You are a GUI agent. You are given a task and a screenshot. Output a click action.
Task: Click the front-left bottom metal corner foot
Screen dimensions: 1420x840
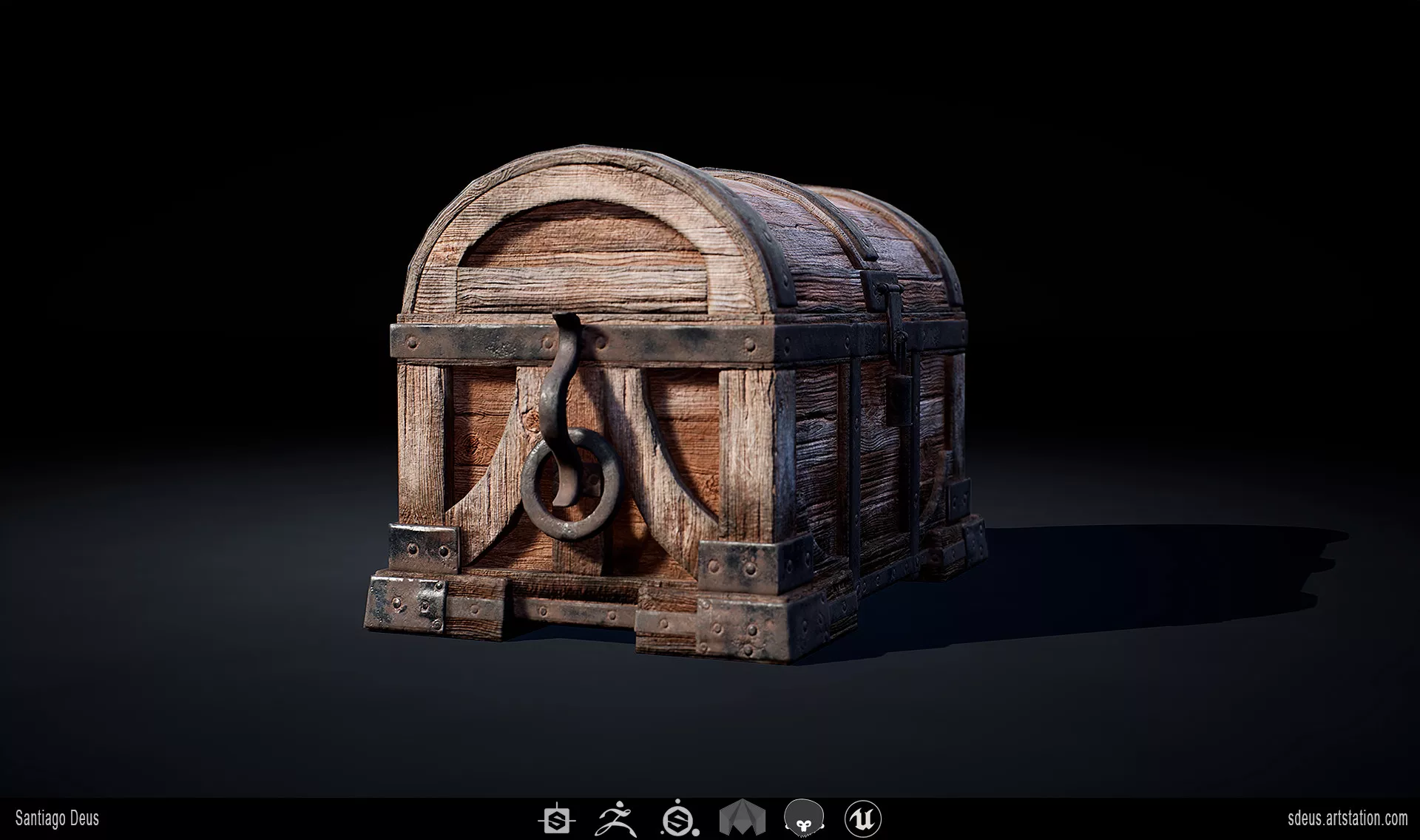click(405, 603)
